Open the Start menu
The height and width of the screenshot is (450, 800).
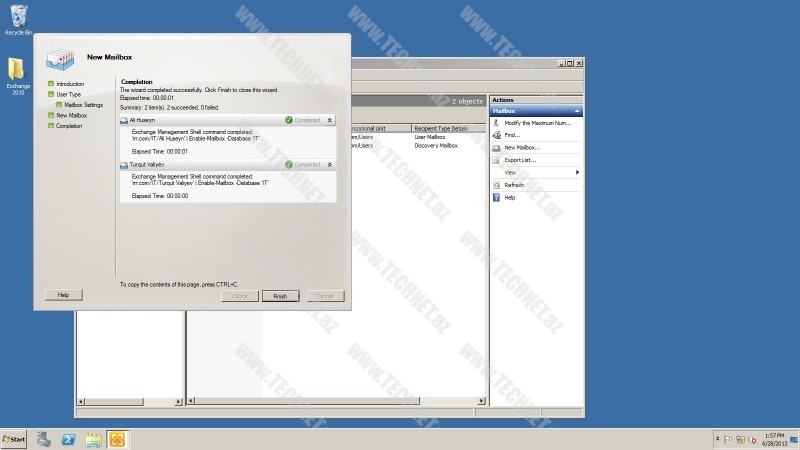click(14, 439)
